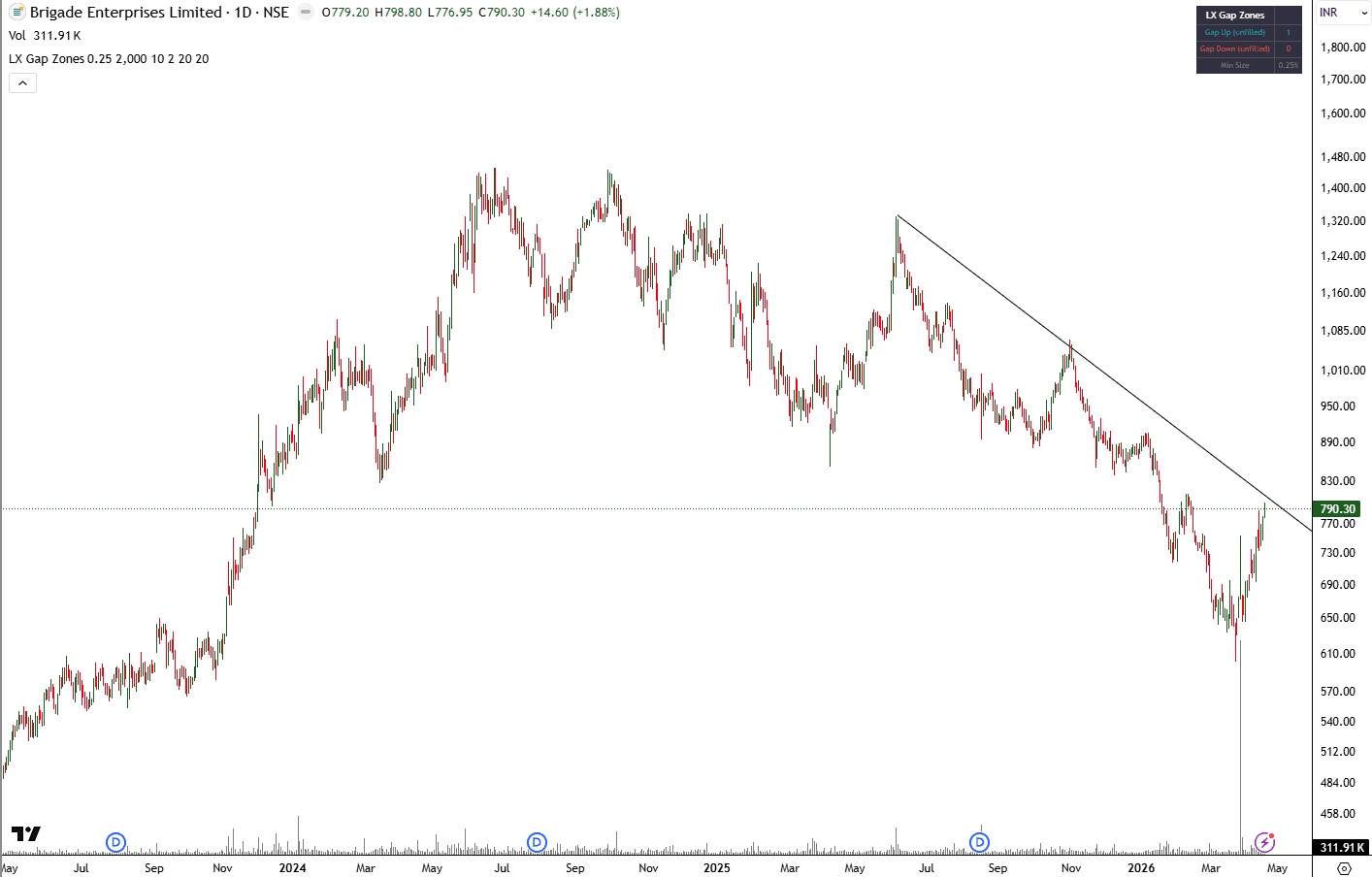The width and height of the screenshot is (1372, 877).
Task: Click the 1,800.00 label on the price axis
Action: point(1343,48)
